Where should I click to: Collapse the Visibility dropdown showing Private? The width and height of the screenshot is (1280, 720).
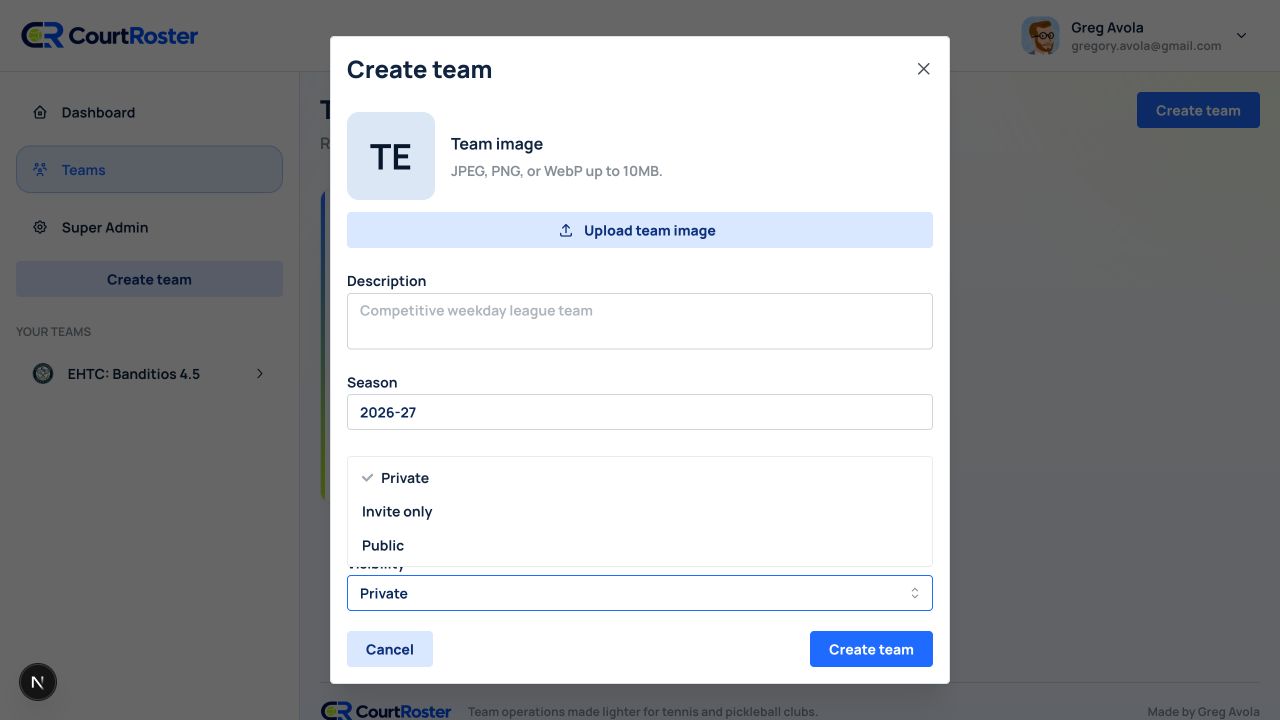pyautogui.click(x=640, y=593)
